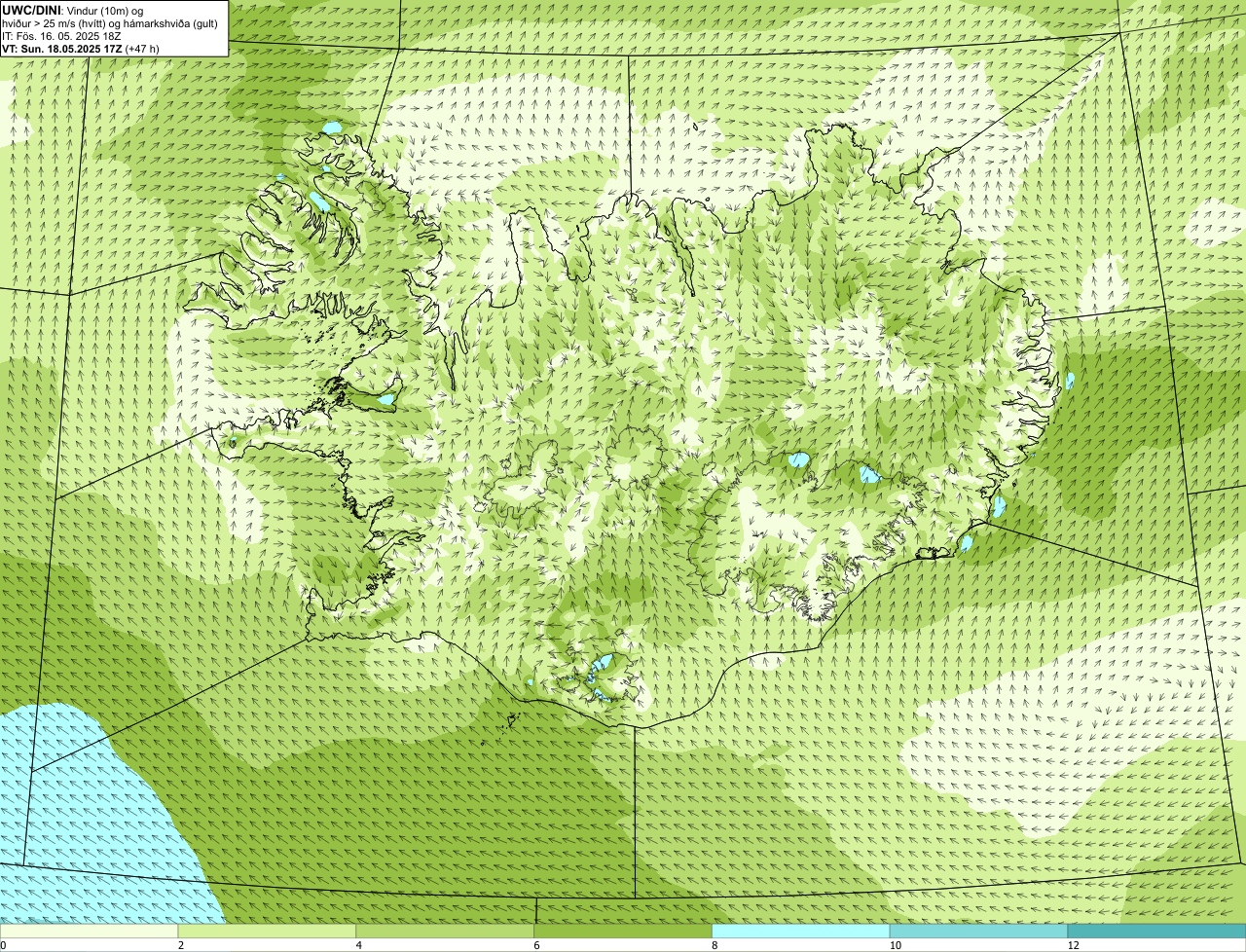Select the medium green 4–6 color bar segment

click(x=445, y=931)
